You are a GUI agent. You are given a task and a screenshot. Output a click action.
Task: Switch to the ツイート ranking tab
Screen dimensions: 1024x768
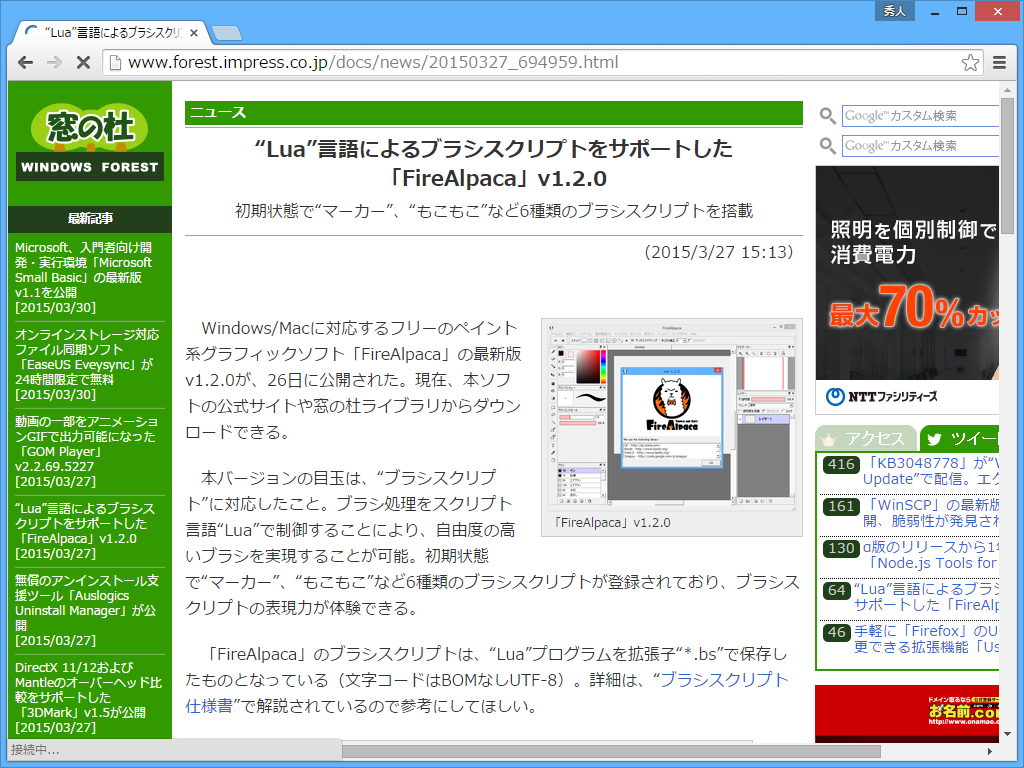(x=960, y=438)
